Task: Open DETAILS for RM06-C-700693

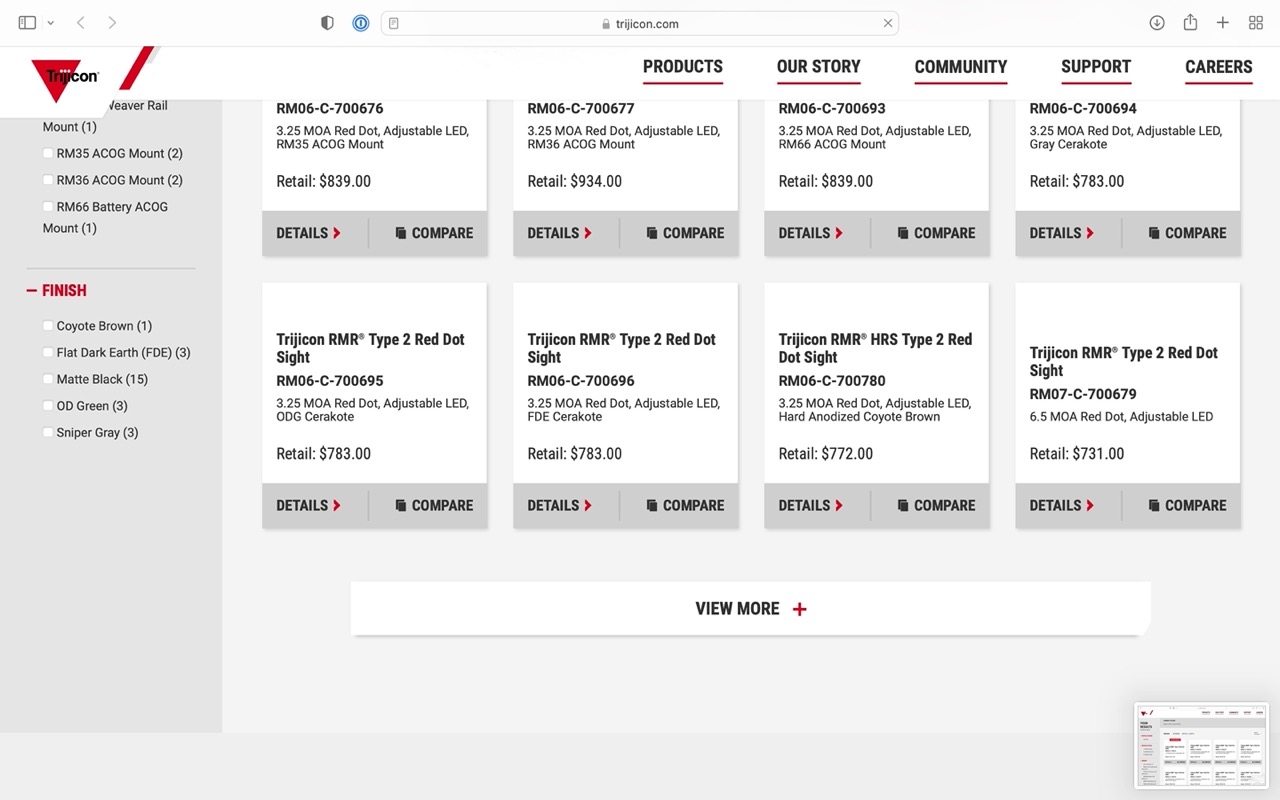Action: pyautogui.click(x=811, y=233)
